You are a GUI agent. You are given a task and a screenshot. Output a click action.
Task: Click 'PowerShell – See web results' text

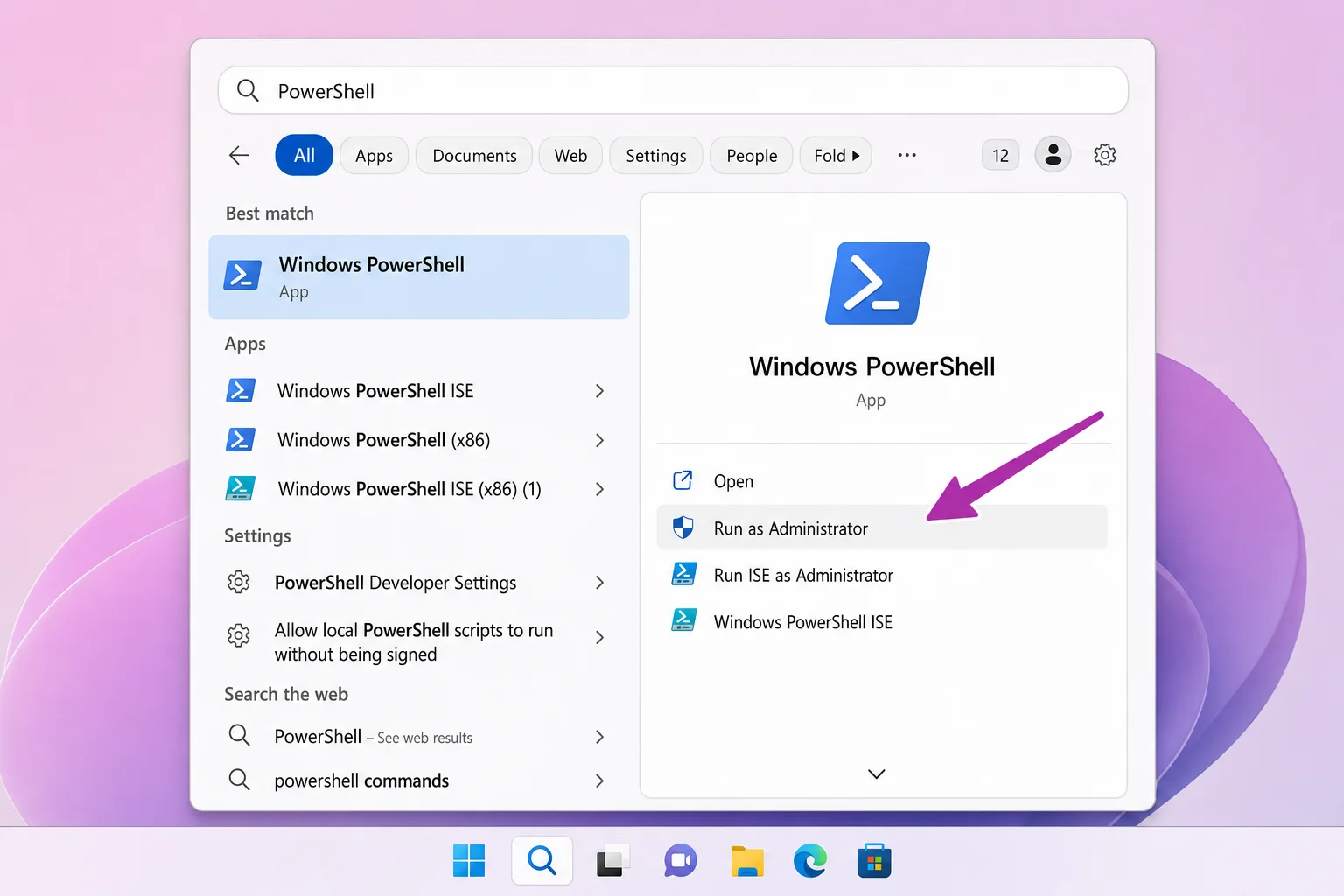pyautogui.click(x=374, y=737)
